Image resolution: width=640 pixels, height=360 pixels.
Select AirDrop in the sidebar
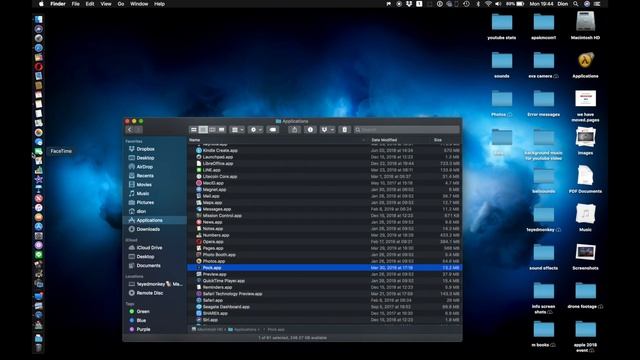click(x=144, y=167)
